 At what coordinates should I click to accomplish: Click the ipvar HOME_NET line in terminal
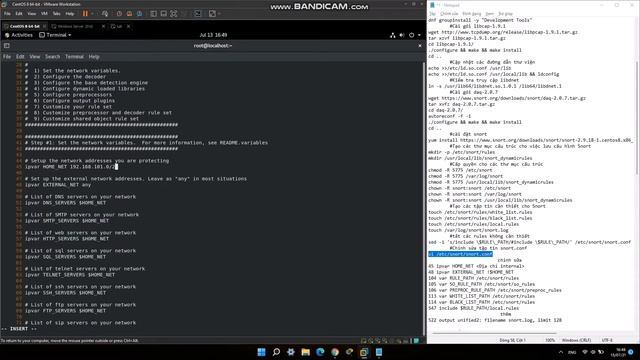(x=71, y=167)
